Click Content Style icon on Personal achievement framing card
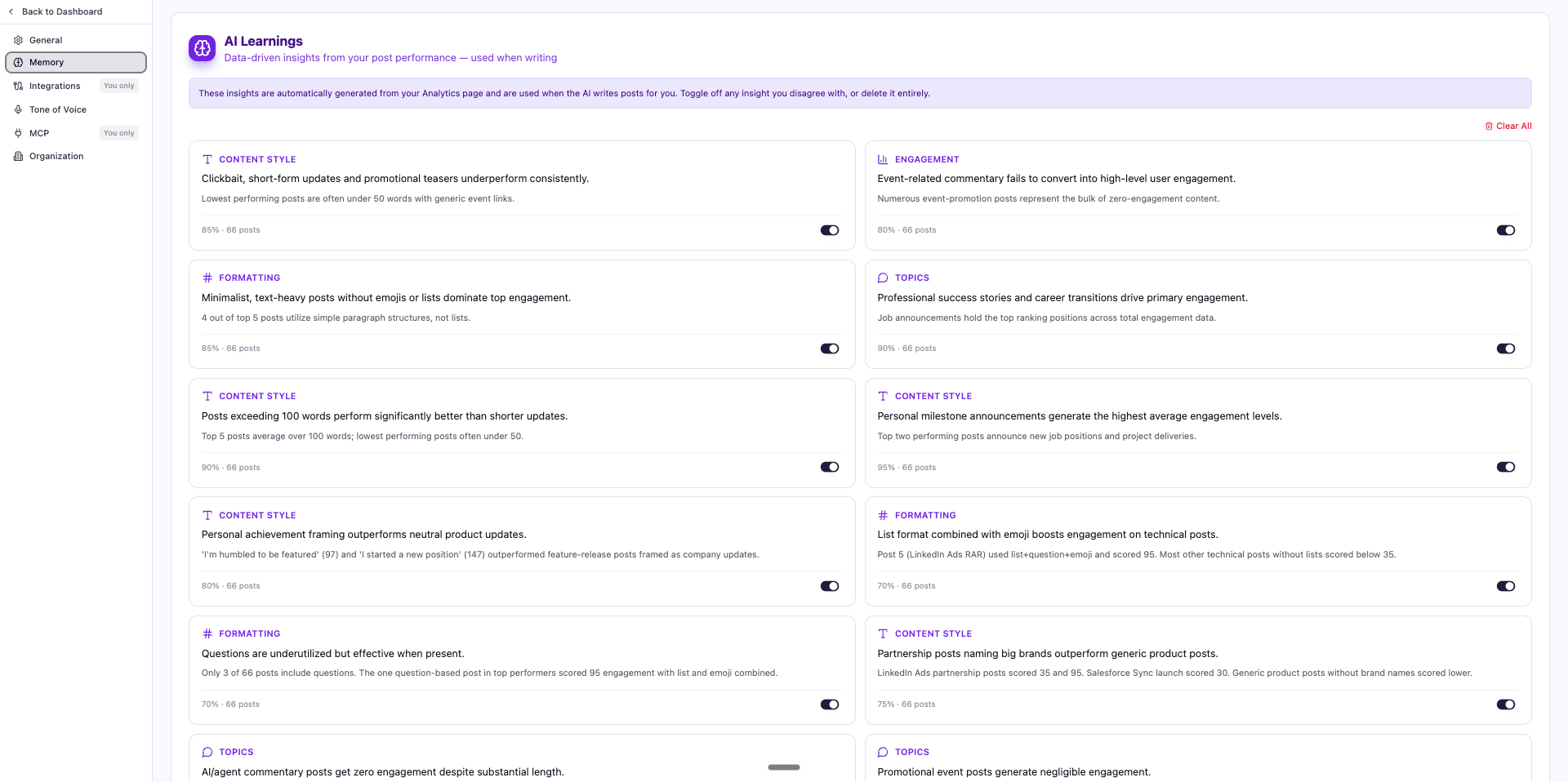The width and height of the screenshot is (1568, 782). click(x=207, y=515)
